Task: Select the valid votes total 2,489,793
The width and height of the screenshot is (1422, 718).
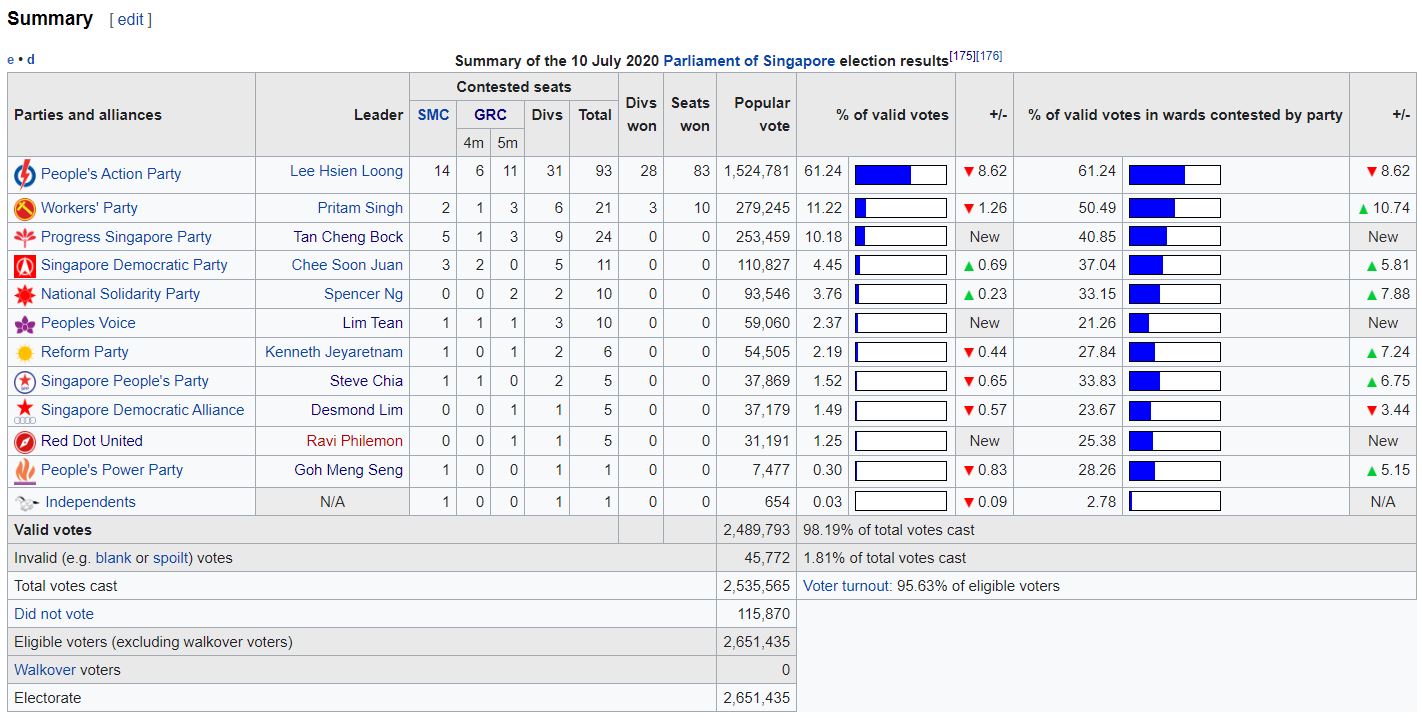Action: click(x=757, y=531)
